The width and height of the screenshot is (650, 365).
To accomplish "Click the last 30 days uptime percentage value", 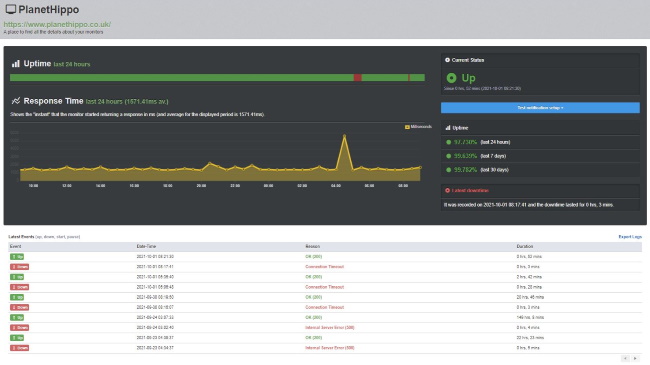I will [x=465, y=170].
